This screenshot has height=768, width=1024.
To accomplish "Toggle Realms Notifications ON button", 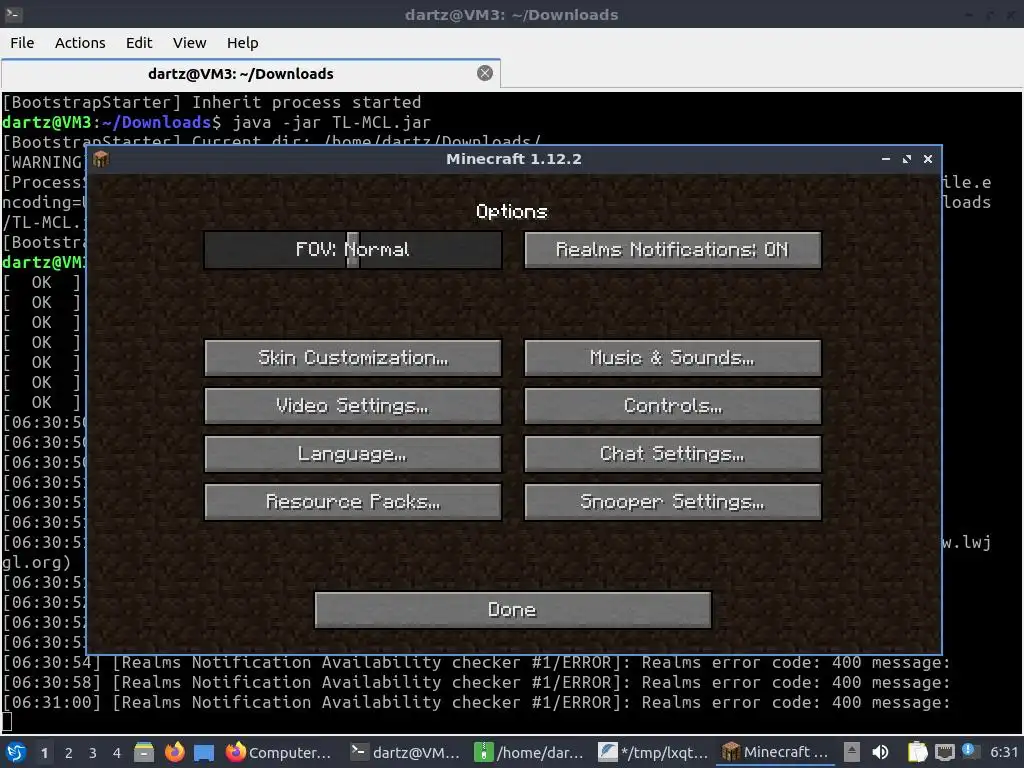I will pos(673,249).
